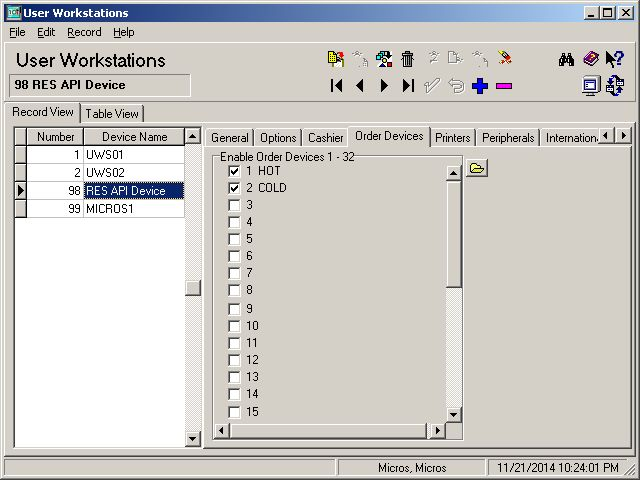Enable order device 5 checkbox

[234, 239]
